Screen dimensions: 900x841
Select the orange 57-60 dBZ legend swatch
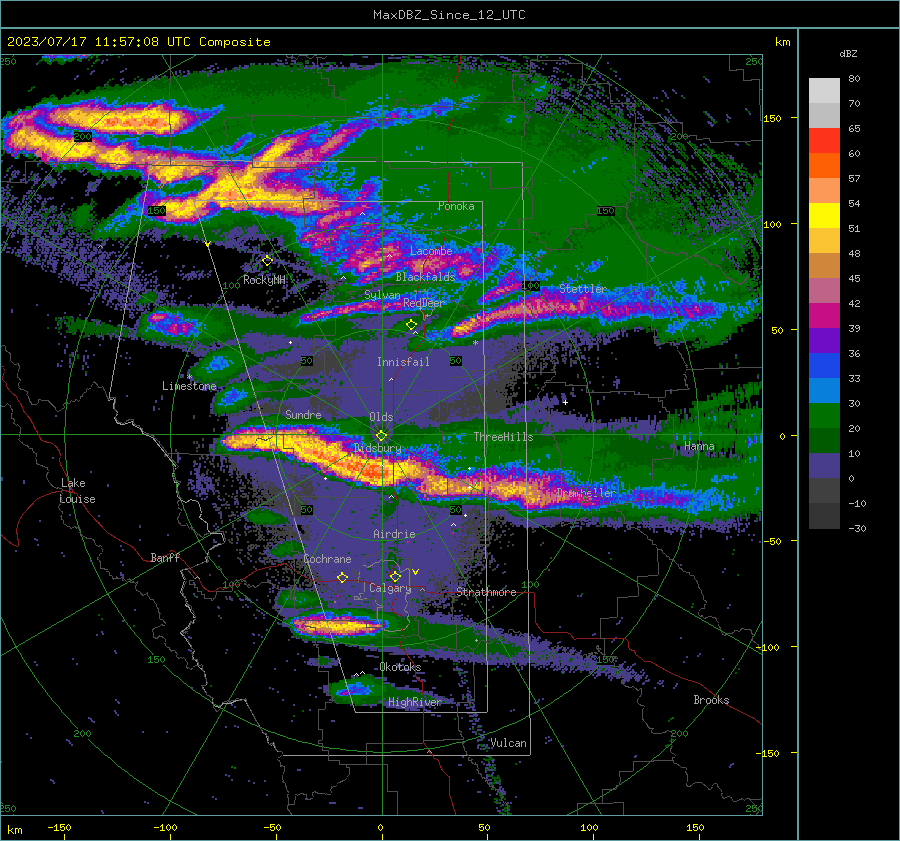pos(824,166)
